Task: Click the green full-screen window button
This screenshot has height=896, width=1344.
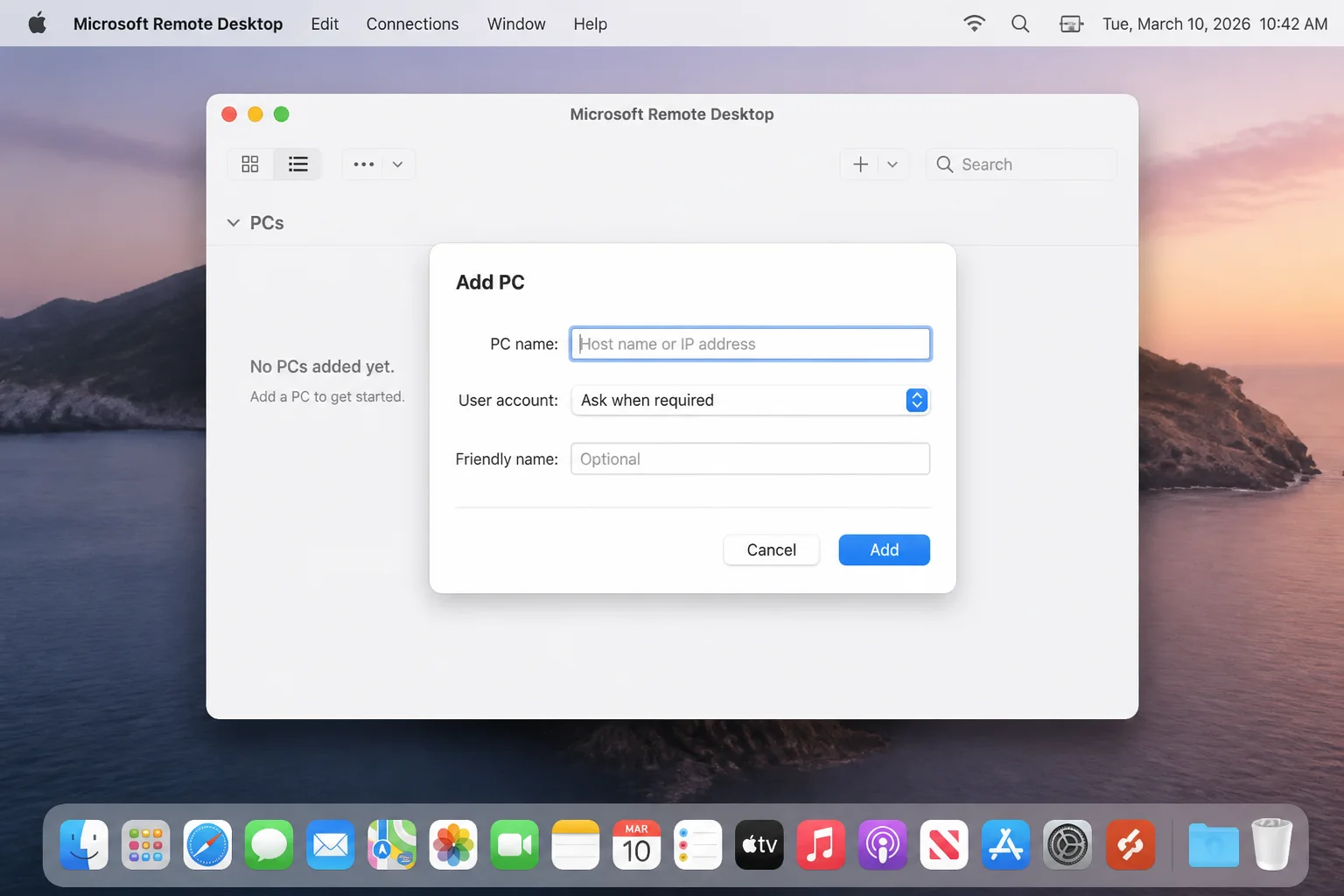Action: [x=281, y=114]
